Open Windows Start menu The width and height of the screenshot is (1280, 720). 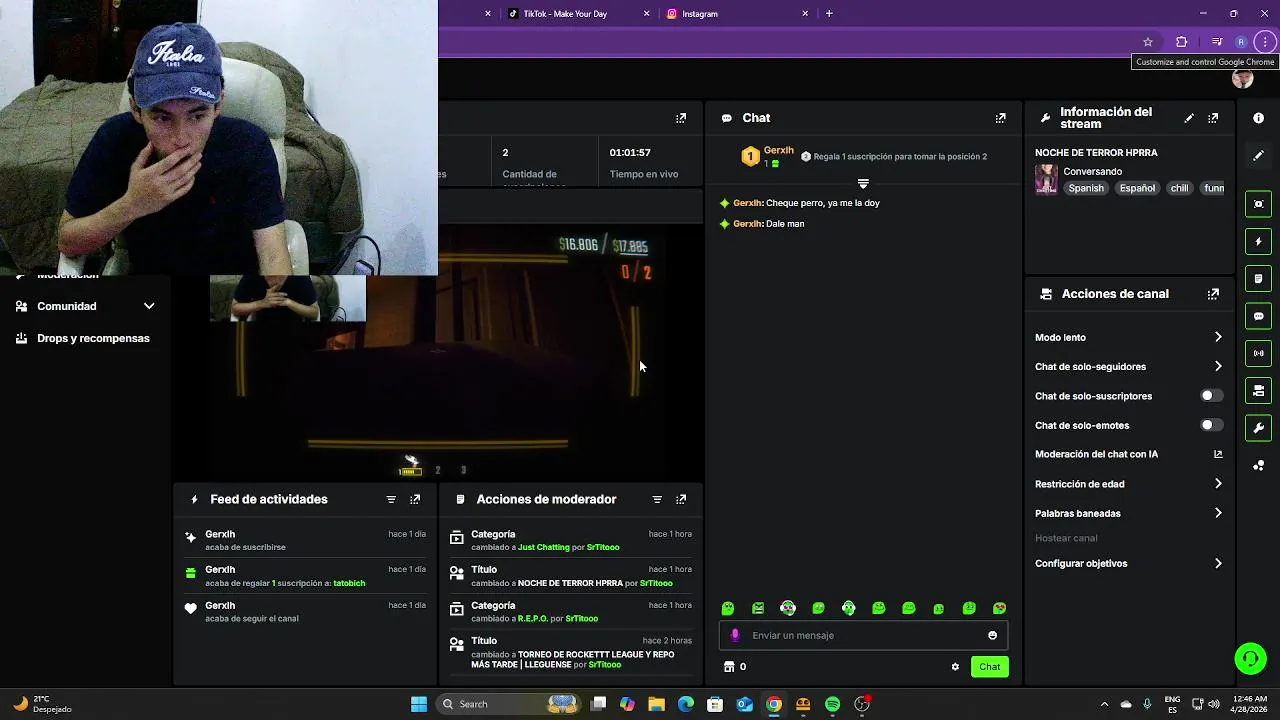pyautogui.click(x=419, y=704)
